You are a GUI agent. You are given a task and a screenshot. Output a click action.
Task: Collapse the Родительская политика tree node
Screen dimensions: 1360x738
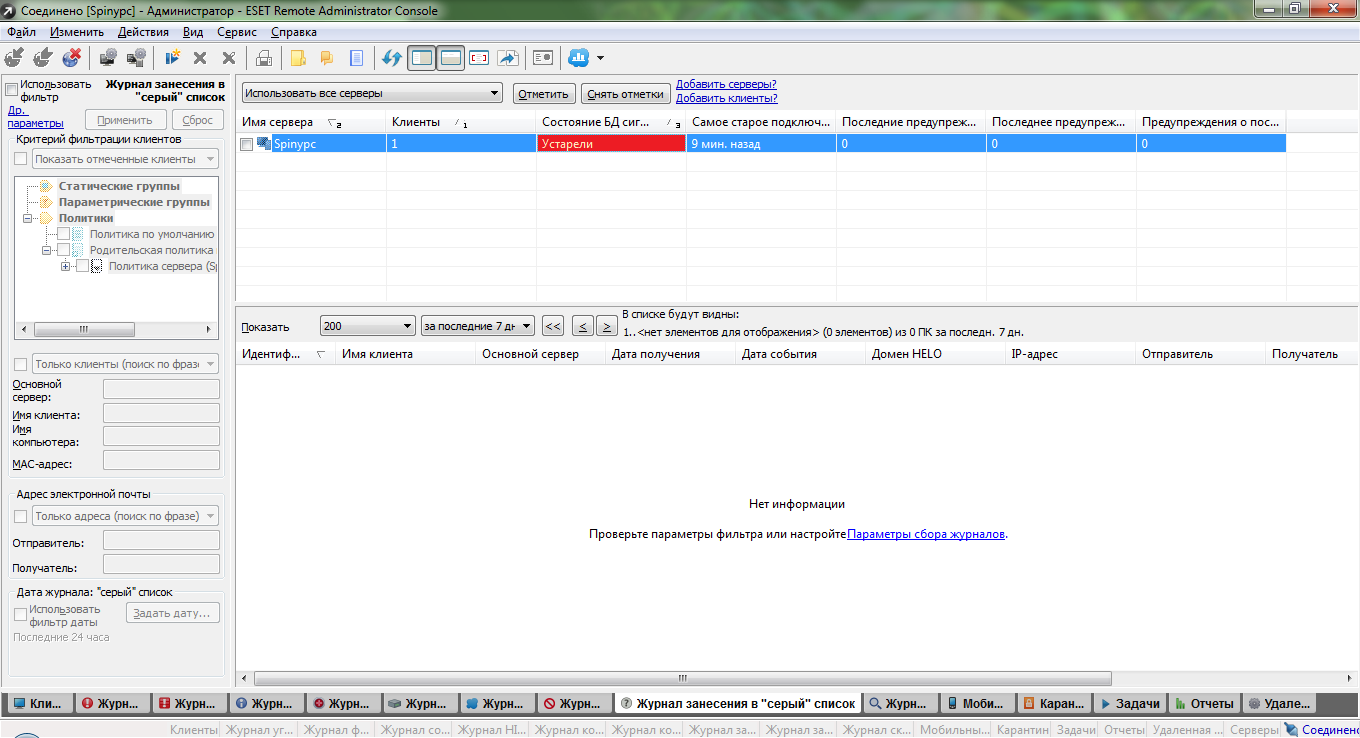[x=47, y=250]
